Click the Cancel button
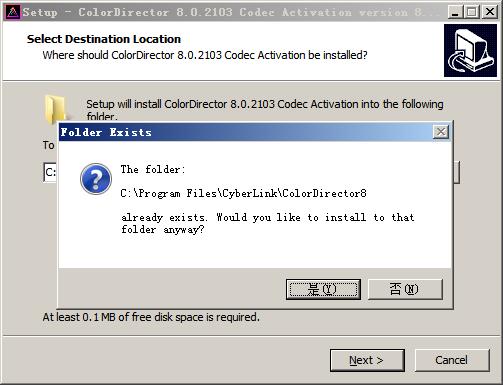 coord(452,360)
